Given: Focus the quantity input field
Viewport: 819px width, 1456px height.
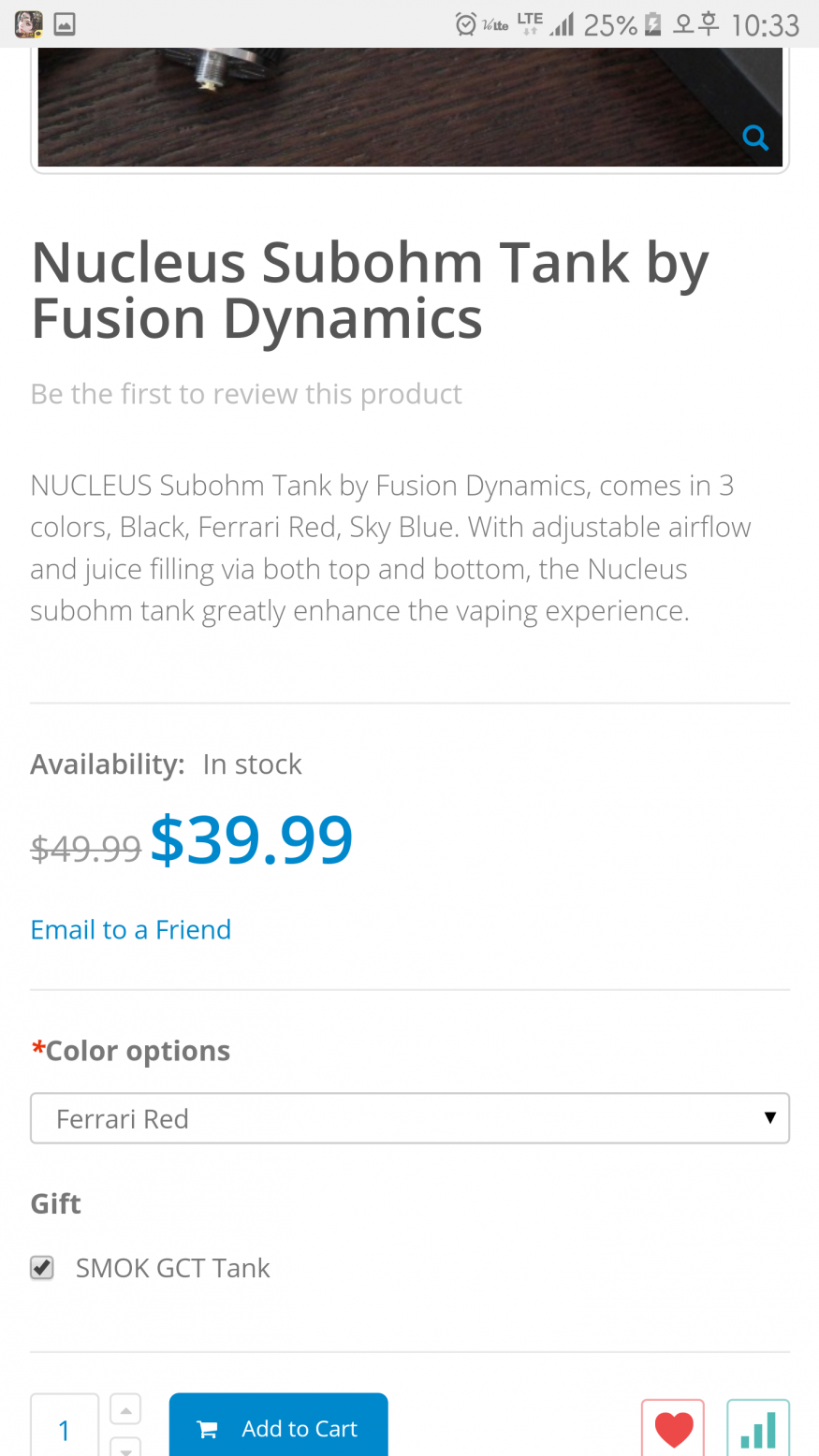Looking at the screenshot, I should [x=64, y=1429].
